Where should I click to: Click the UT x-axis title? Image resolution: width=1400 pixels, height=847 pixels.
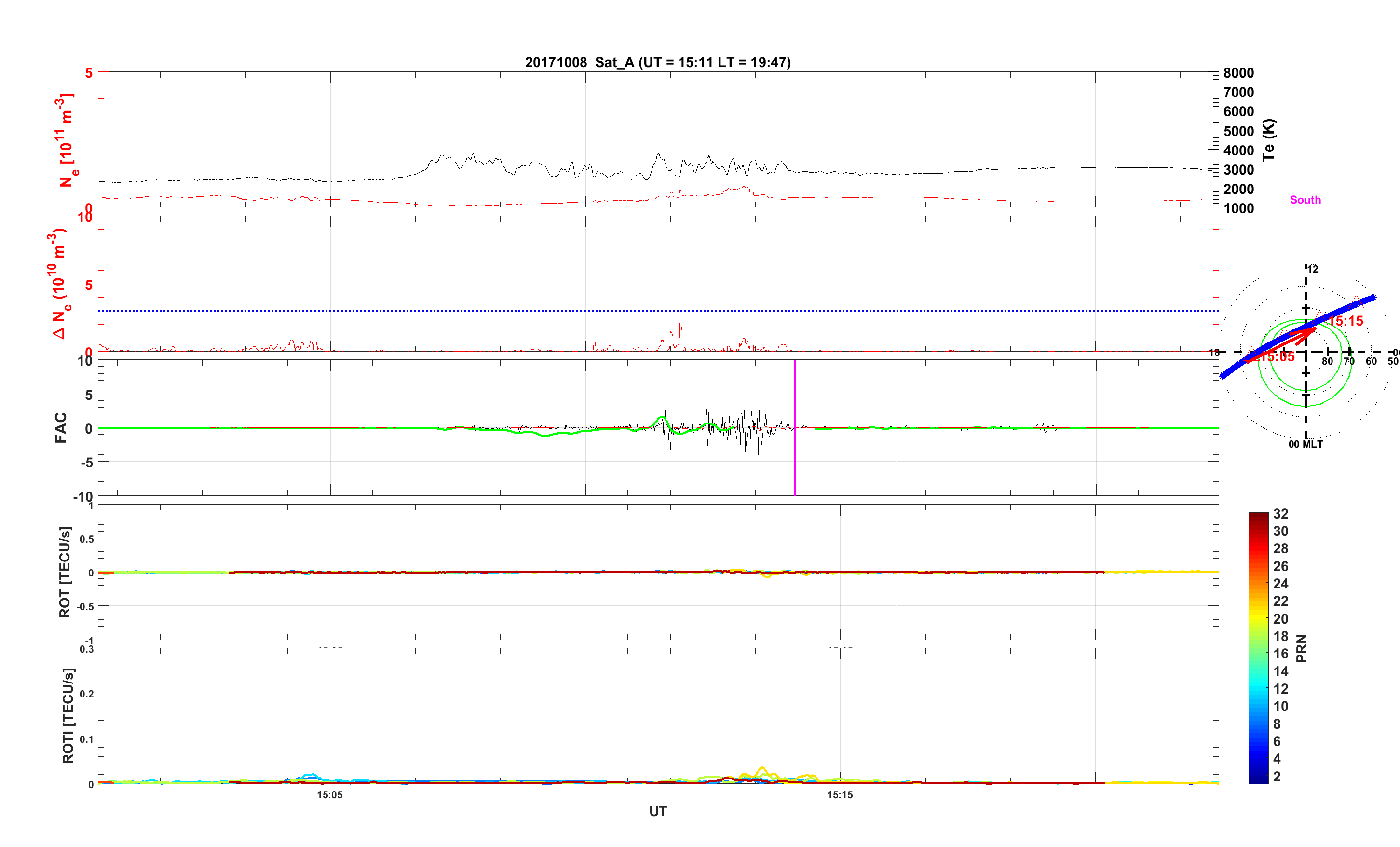[x=657, y=812]
